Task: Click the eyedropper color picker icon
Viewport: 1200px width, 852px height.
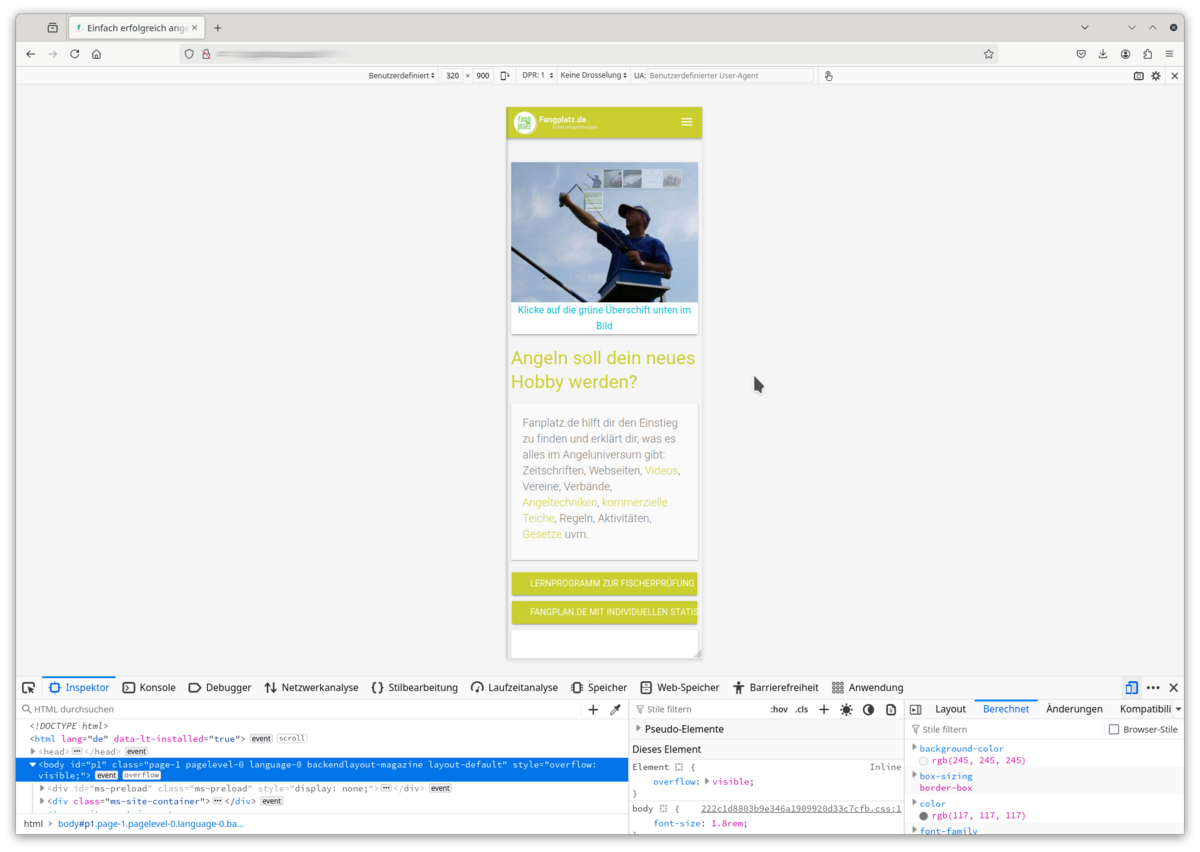Action: click(x=616, y=710)
